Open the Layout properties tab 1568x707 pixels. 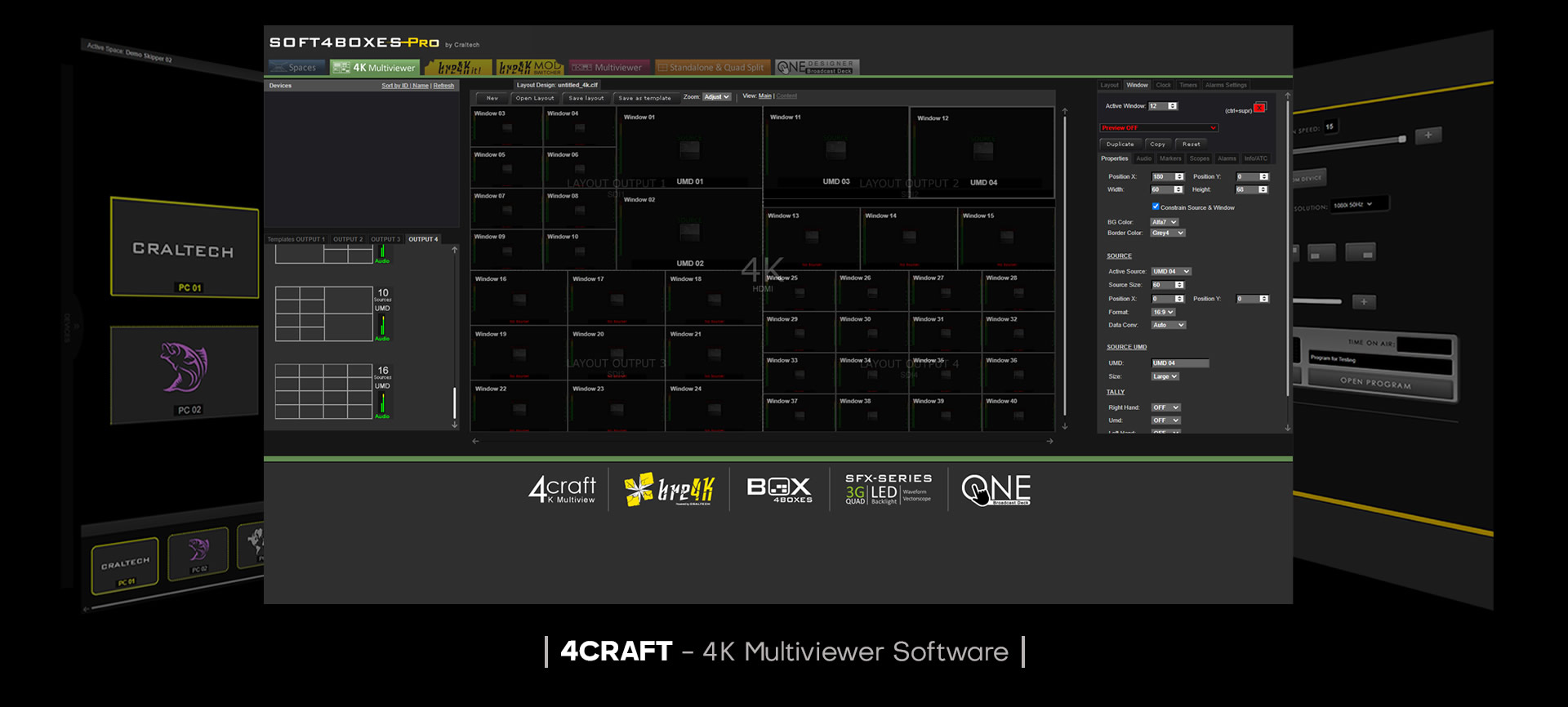1109,85
